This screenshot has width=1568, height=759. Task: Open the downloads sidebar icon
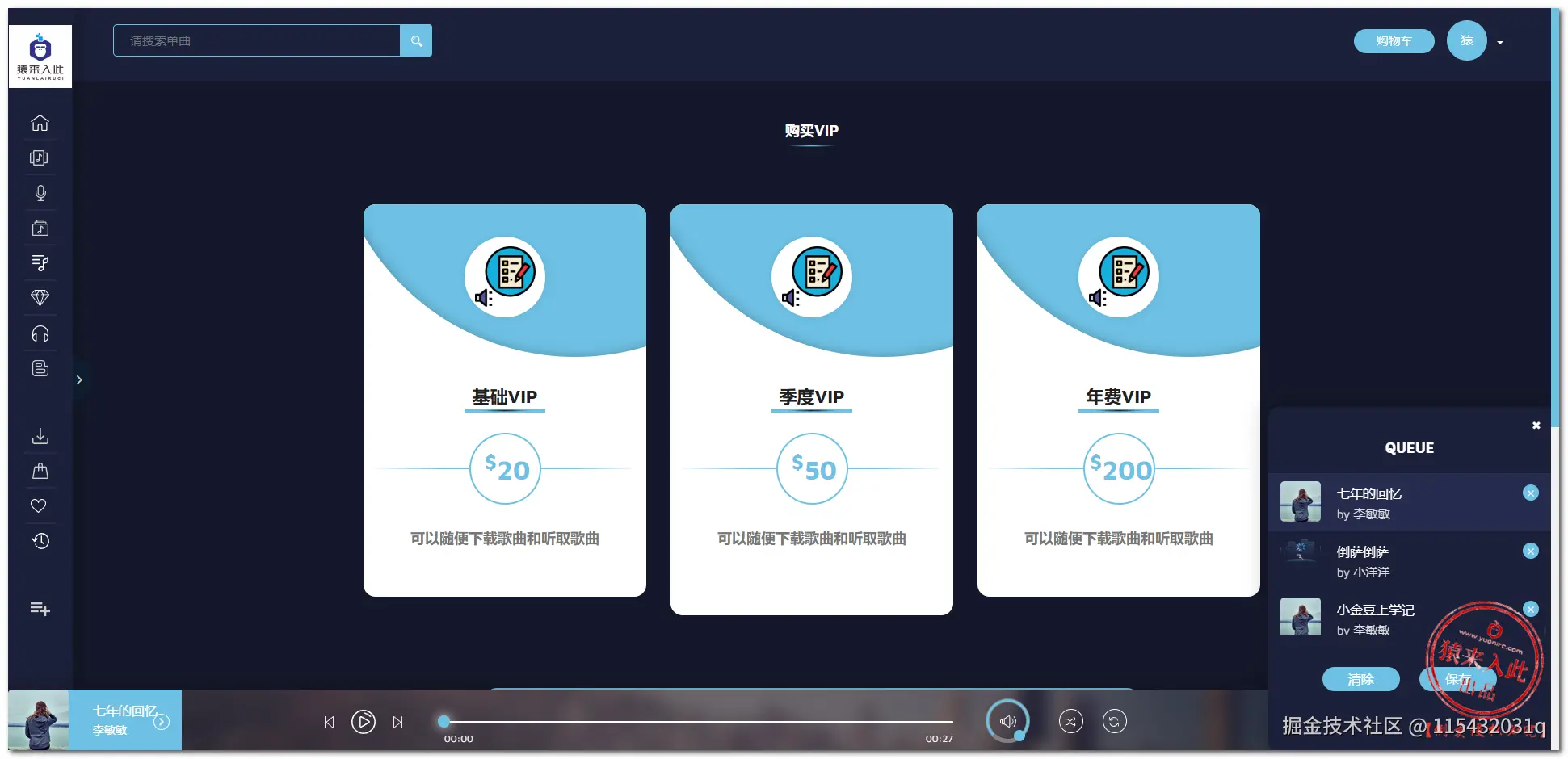pyautogui.click(x=40, y=436)
